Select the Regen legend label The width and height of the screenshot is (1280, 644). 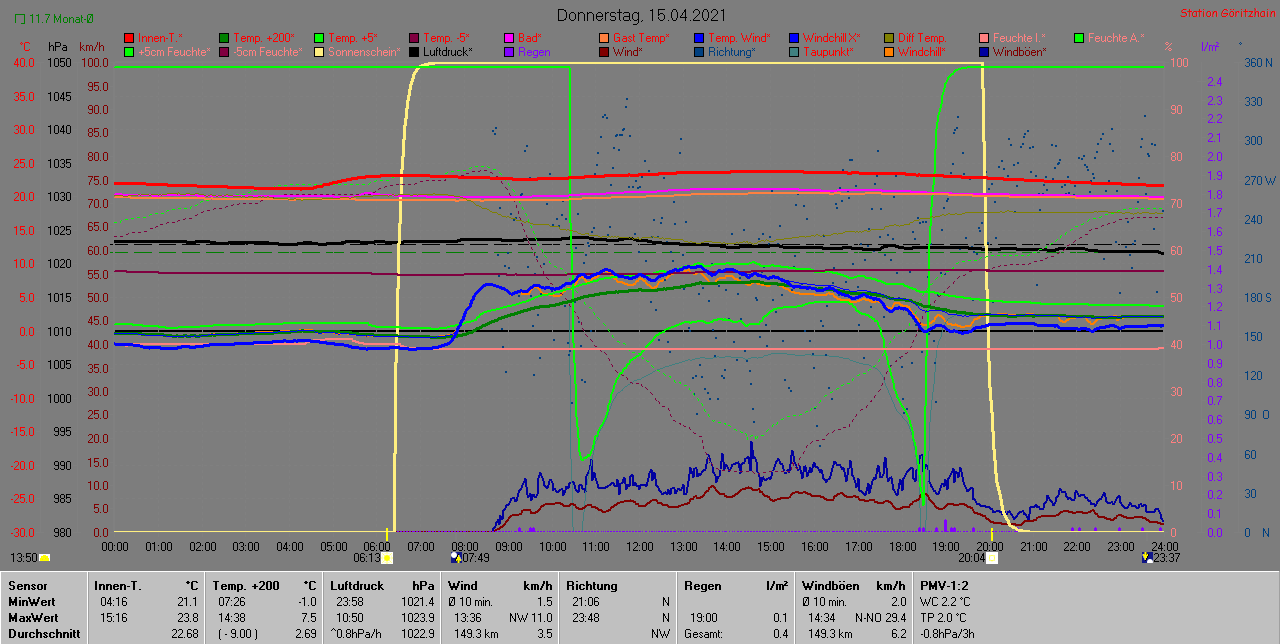click(x=535, y=52)
